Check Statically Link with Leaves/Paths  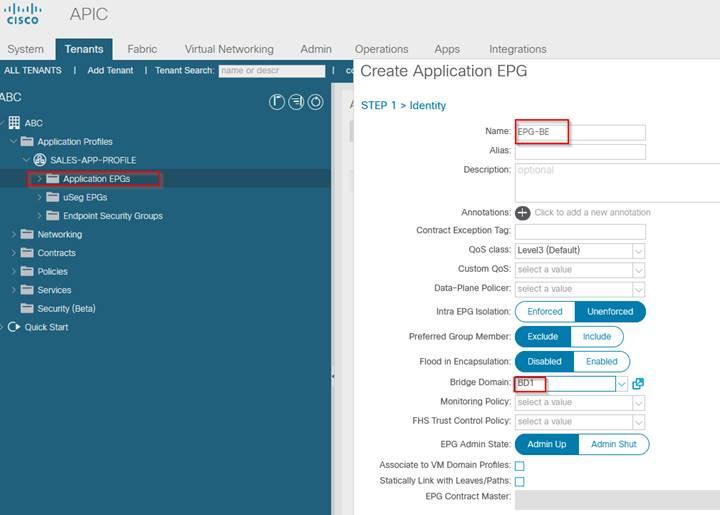coord(520,481)
